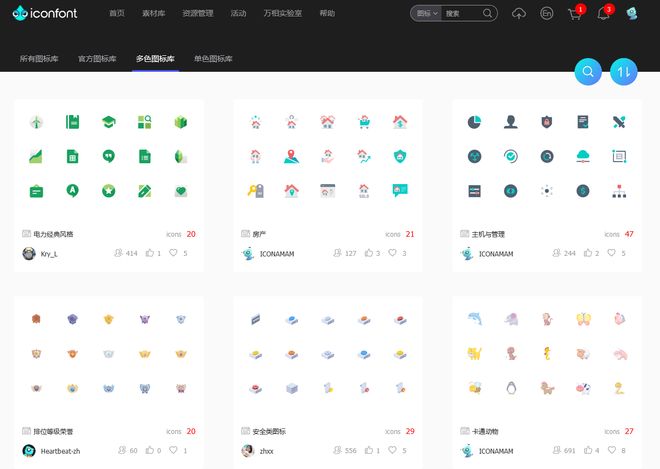Focus the 搜索 search input field
660x469 pixels.
pyautogui.click(x=462, y=13)
